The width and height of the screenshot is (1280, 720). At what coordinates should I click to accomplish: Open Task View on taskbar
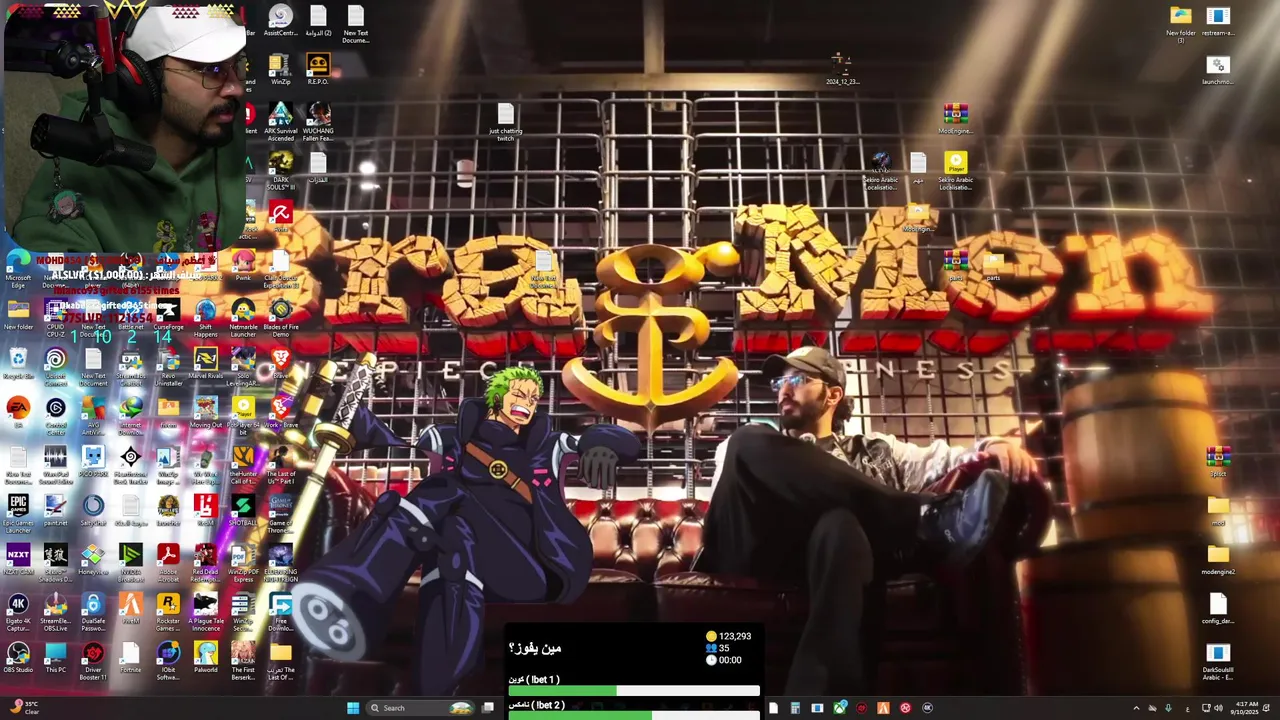pos(488,708)
